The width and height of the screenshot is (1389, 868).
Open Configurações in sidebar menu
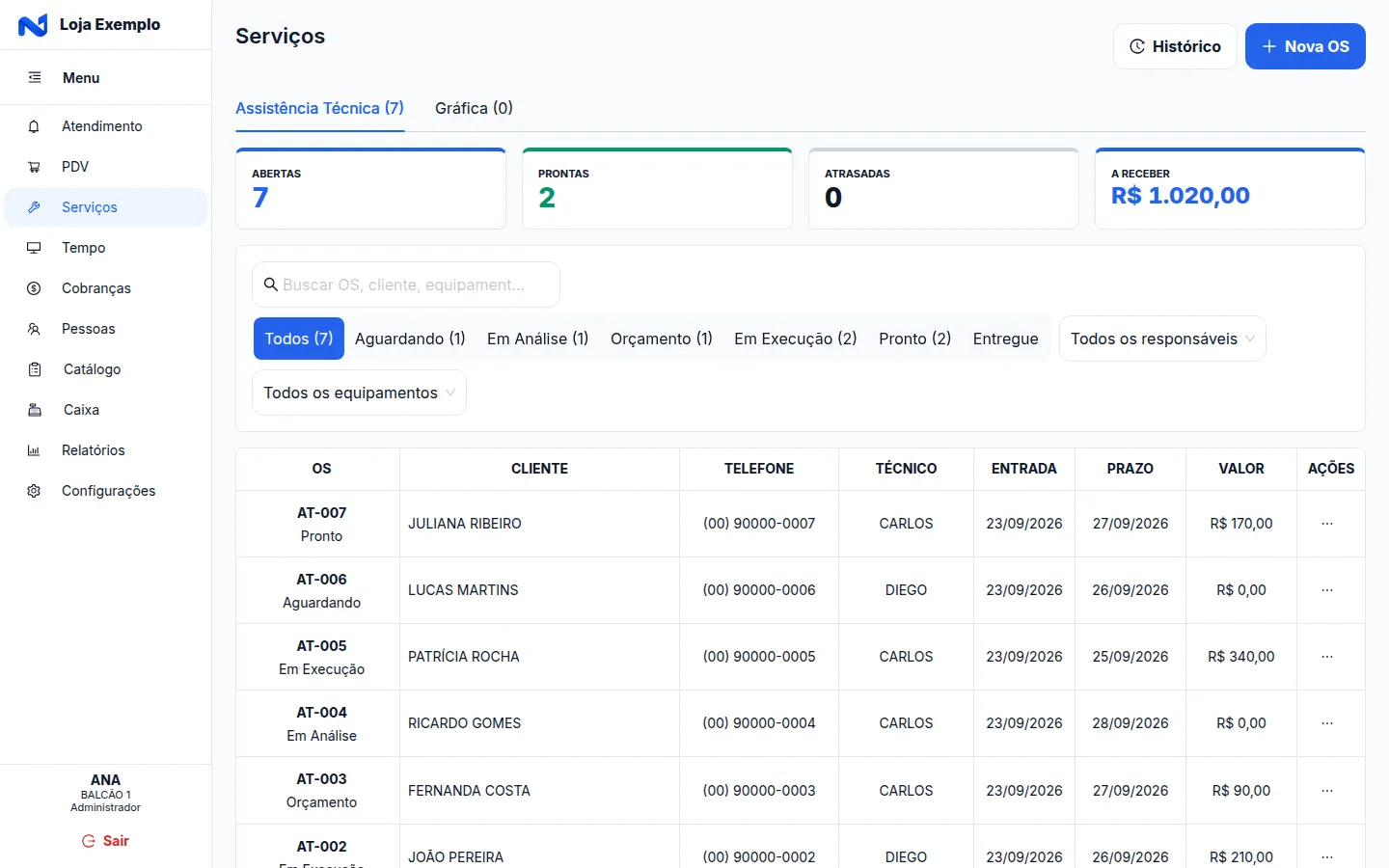click(106, 491)
